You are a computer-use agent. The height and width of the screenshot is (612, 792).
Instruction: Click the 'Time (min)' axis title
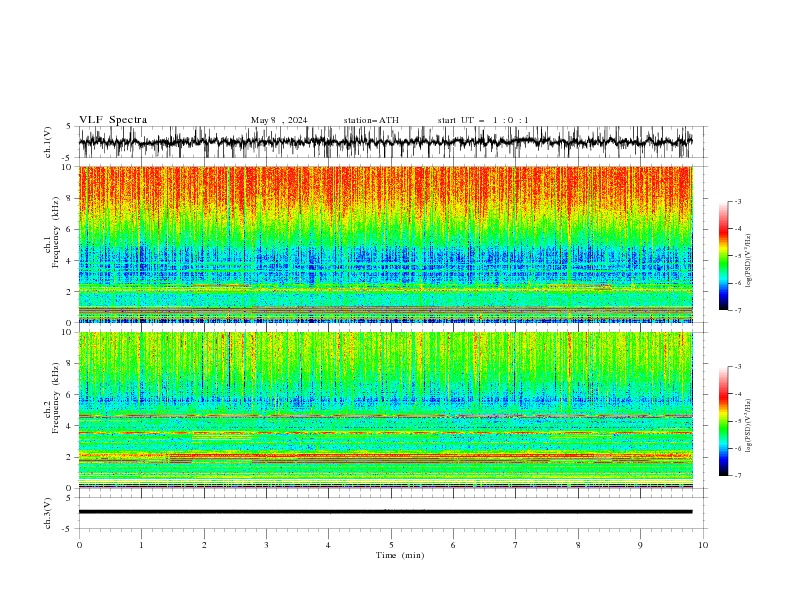click(400, 555)
